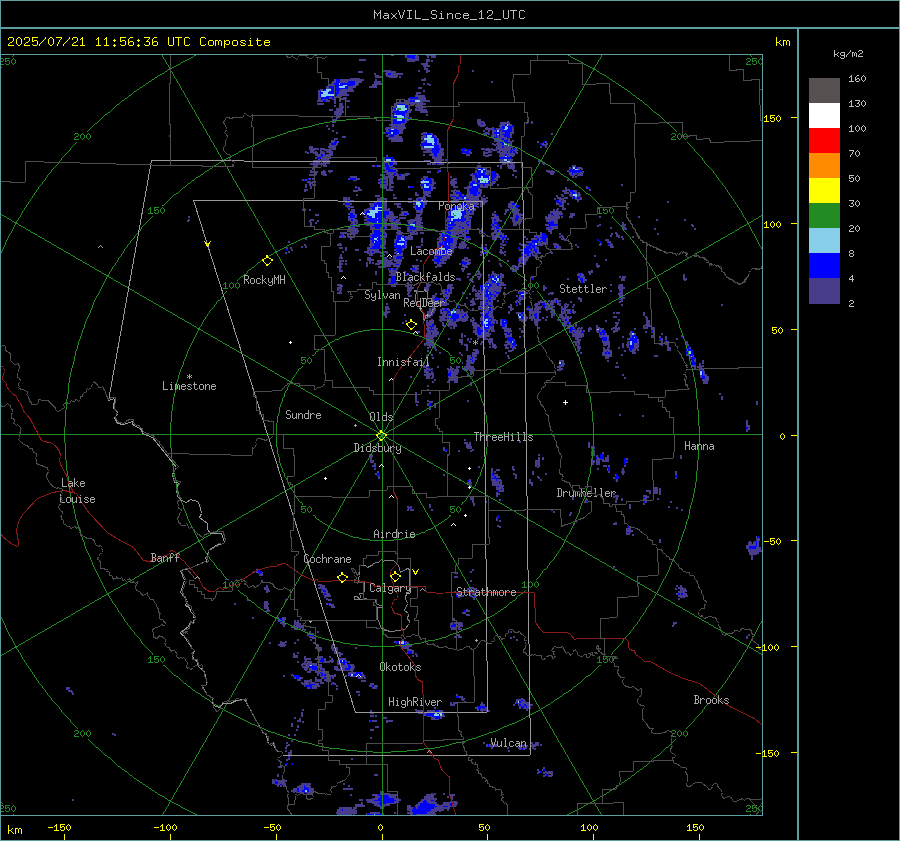The width and height of the screenshot is (900, 841).
Task: Select the Calgary city label
Action: coord(390,588)
